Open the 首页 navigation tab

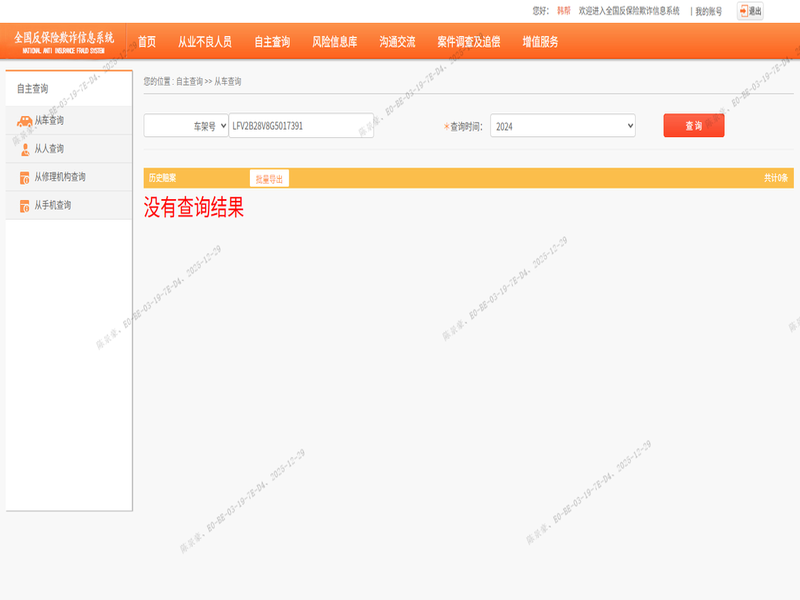click(147, 42)
